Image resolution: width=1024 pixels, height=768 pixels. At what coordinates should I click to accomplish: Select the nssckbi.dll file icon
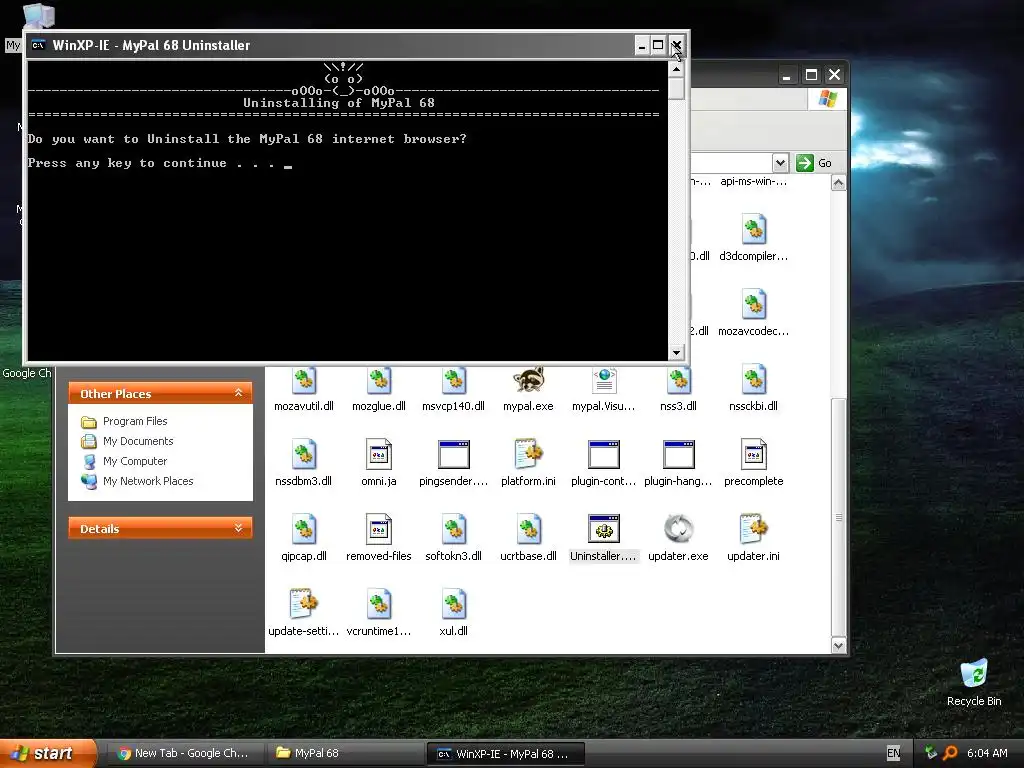tap(754, 379)
